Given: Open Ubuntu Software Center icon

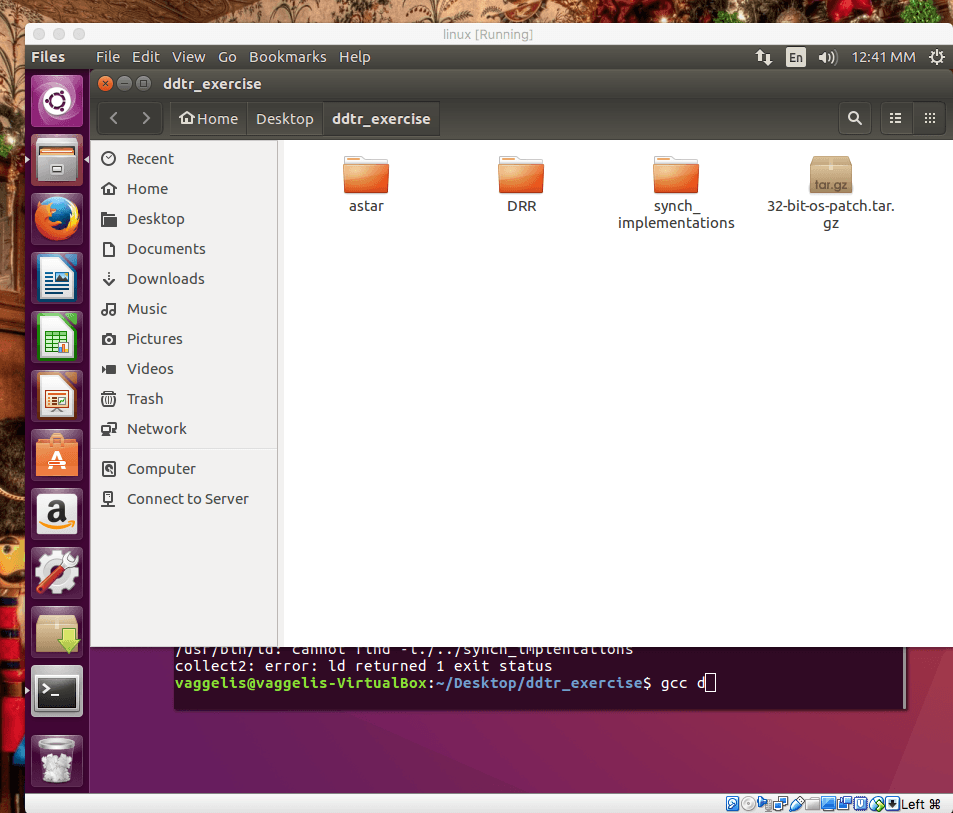Looking at the screenshot, I should (x=56, y=454).
